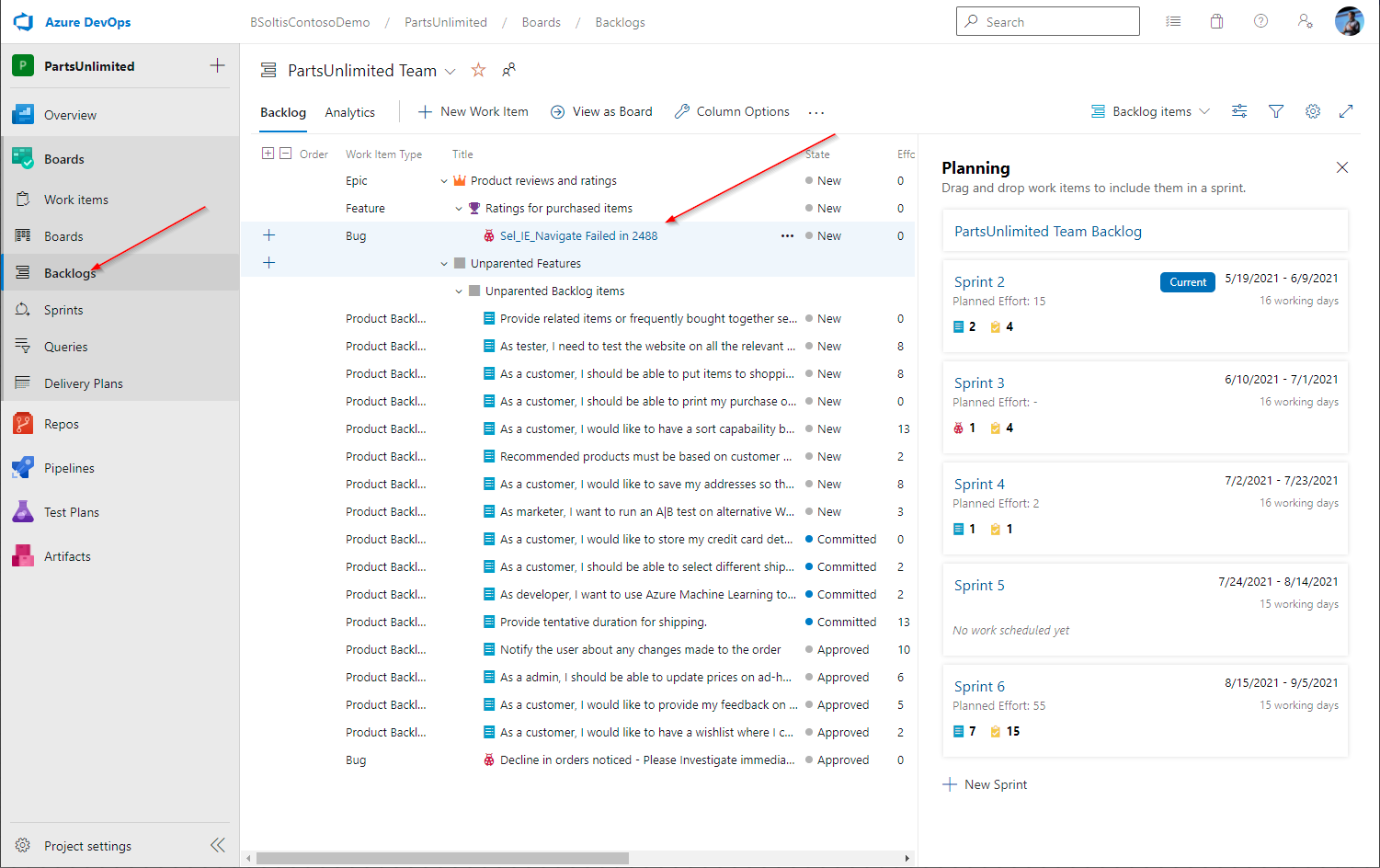Screen dimensions: 1380x868
Task: Open the marketplace shopping bag icon
Action: tap(1216, 21)
